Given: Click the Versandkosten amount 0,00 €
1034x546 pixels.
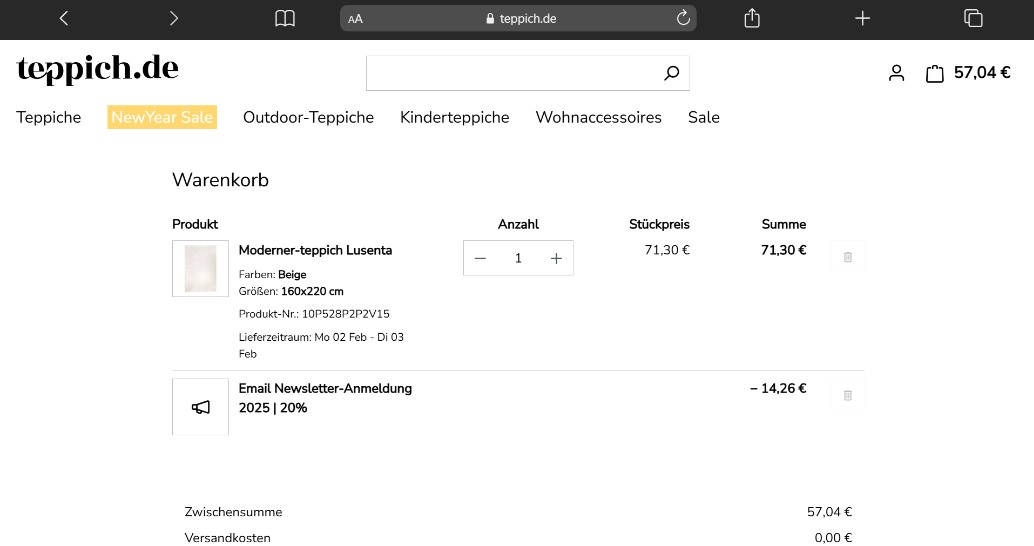Looking at the screenshot, I should point(833,537).
